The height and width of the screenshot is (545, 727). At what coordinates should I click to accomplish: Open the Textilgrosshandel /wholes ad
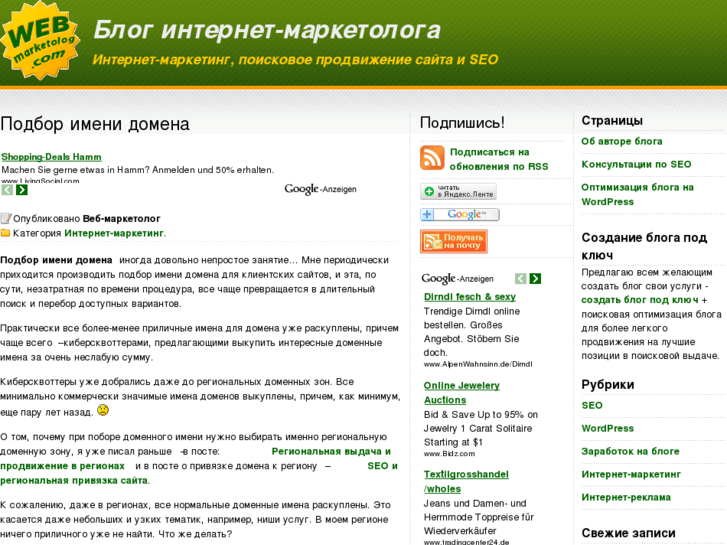466,481
